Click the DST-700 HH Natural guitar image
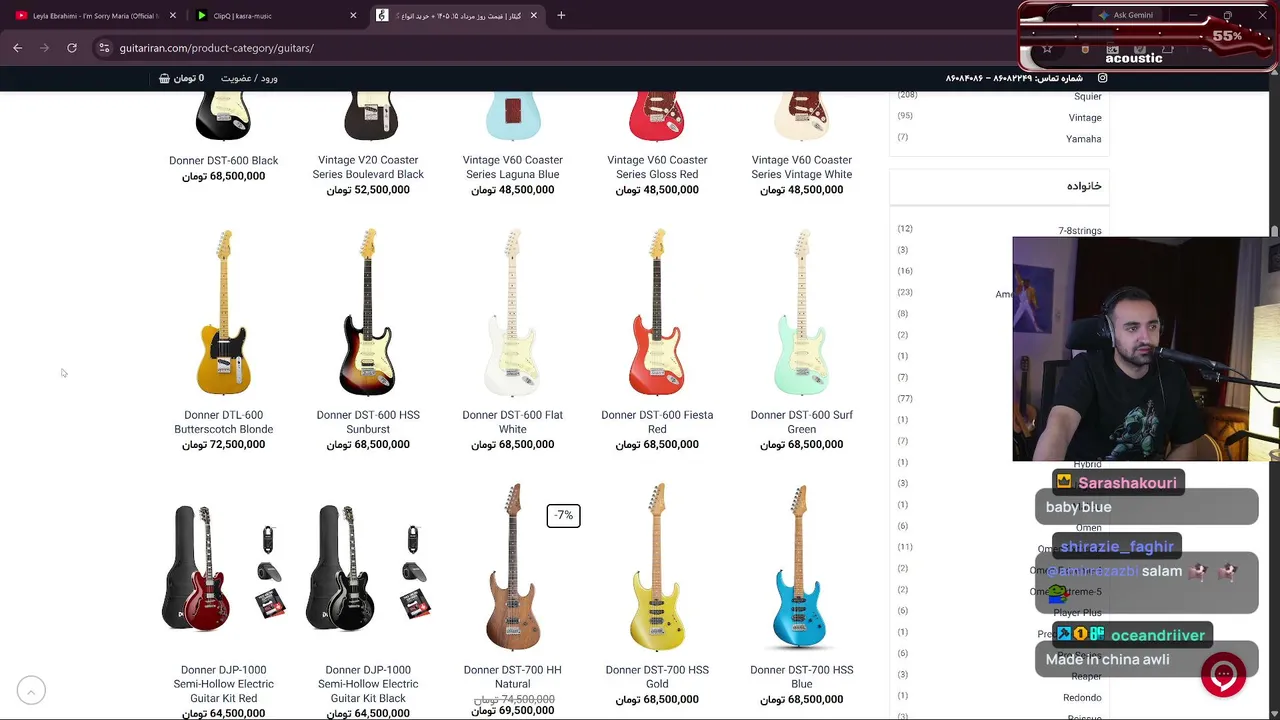 (x=513, y=567)
